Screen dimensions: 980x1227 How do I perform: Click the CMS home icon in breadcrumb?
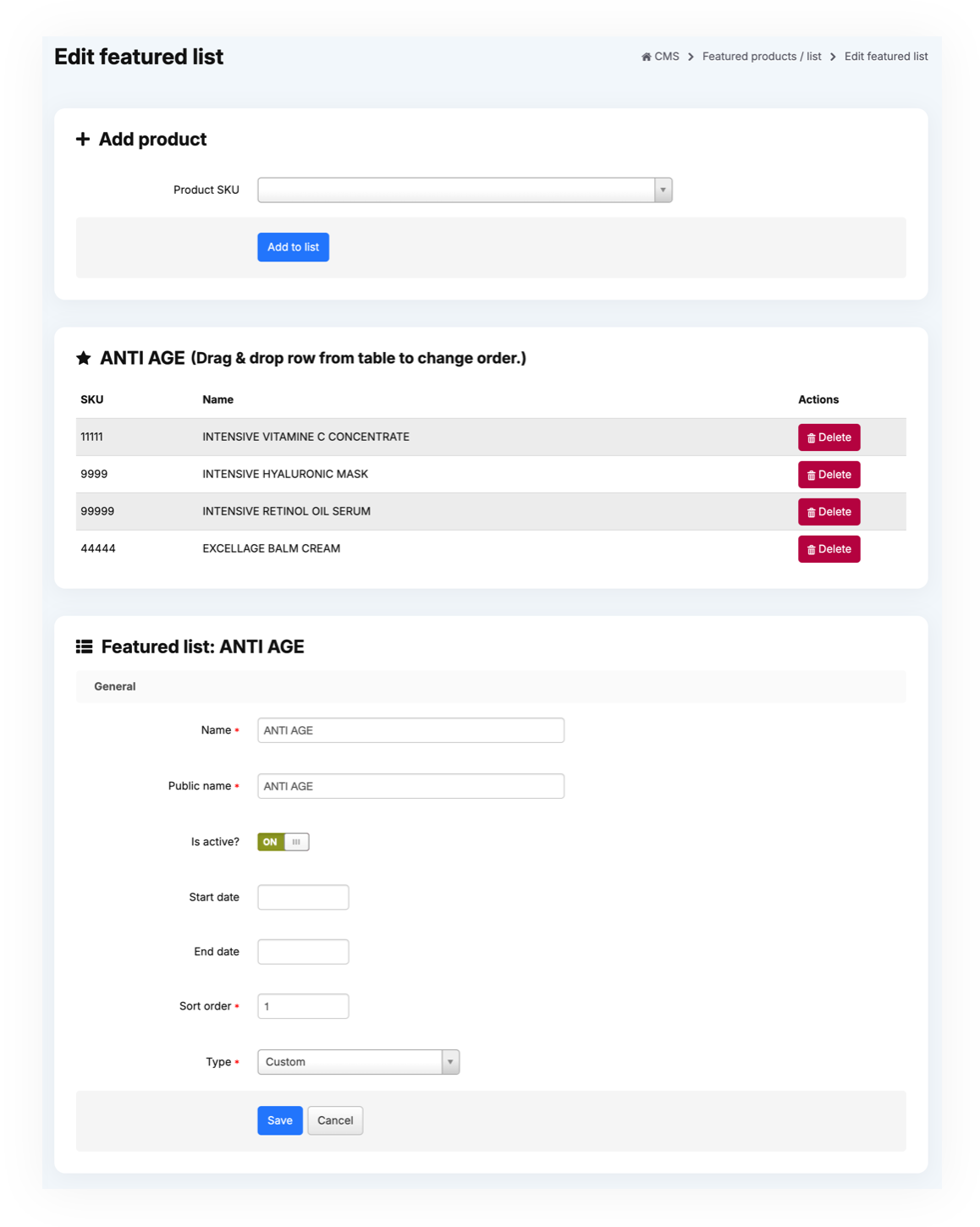[x=646, y=57]
